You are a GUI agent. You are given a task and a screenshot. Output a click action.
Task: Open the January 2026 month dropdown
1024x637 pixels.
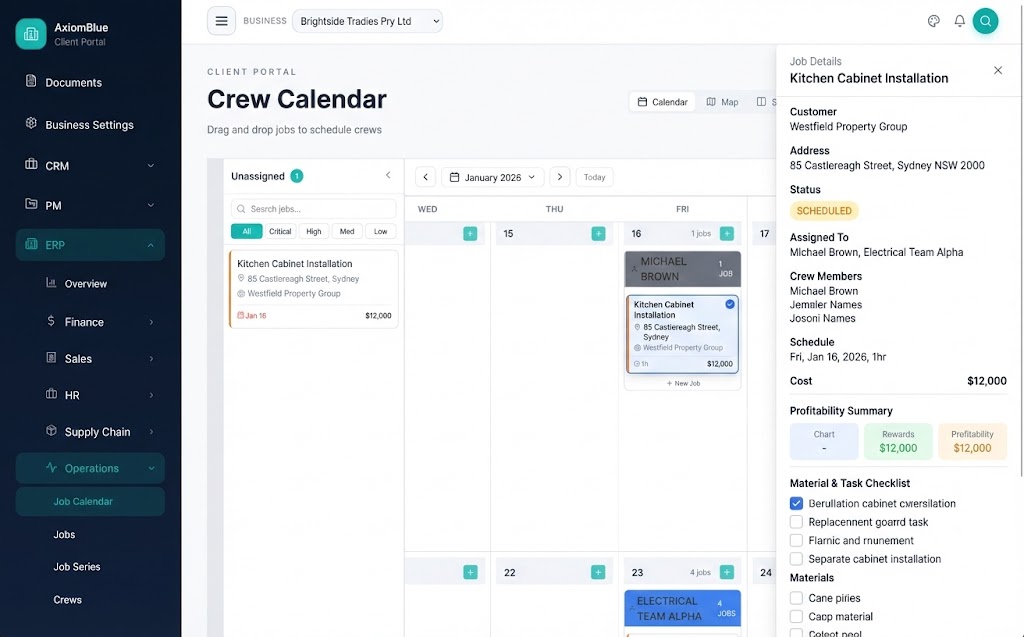tap(493, 176)
